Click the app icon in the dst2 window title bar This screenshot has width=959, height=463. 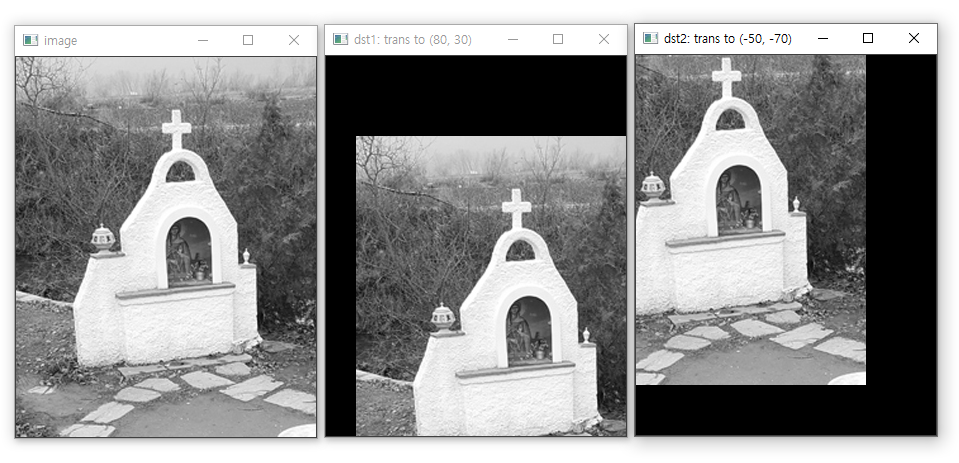coord(650,39)
